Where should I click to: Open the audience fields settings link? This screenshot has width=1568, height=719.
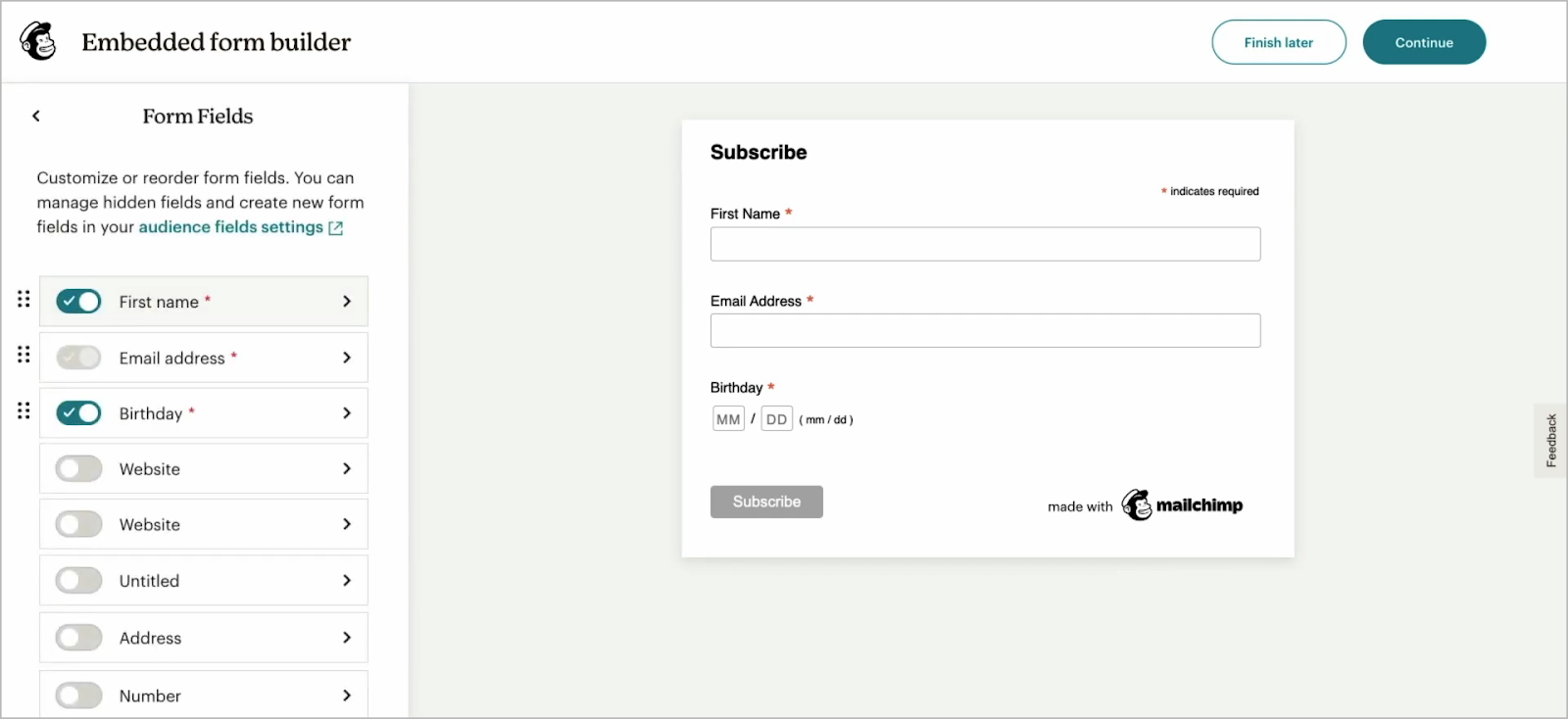pos(231,226)
